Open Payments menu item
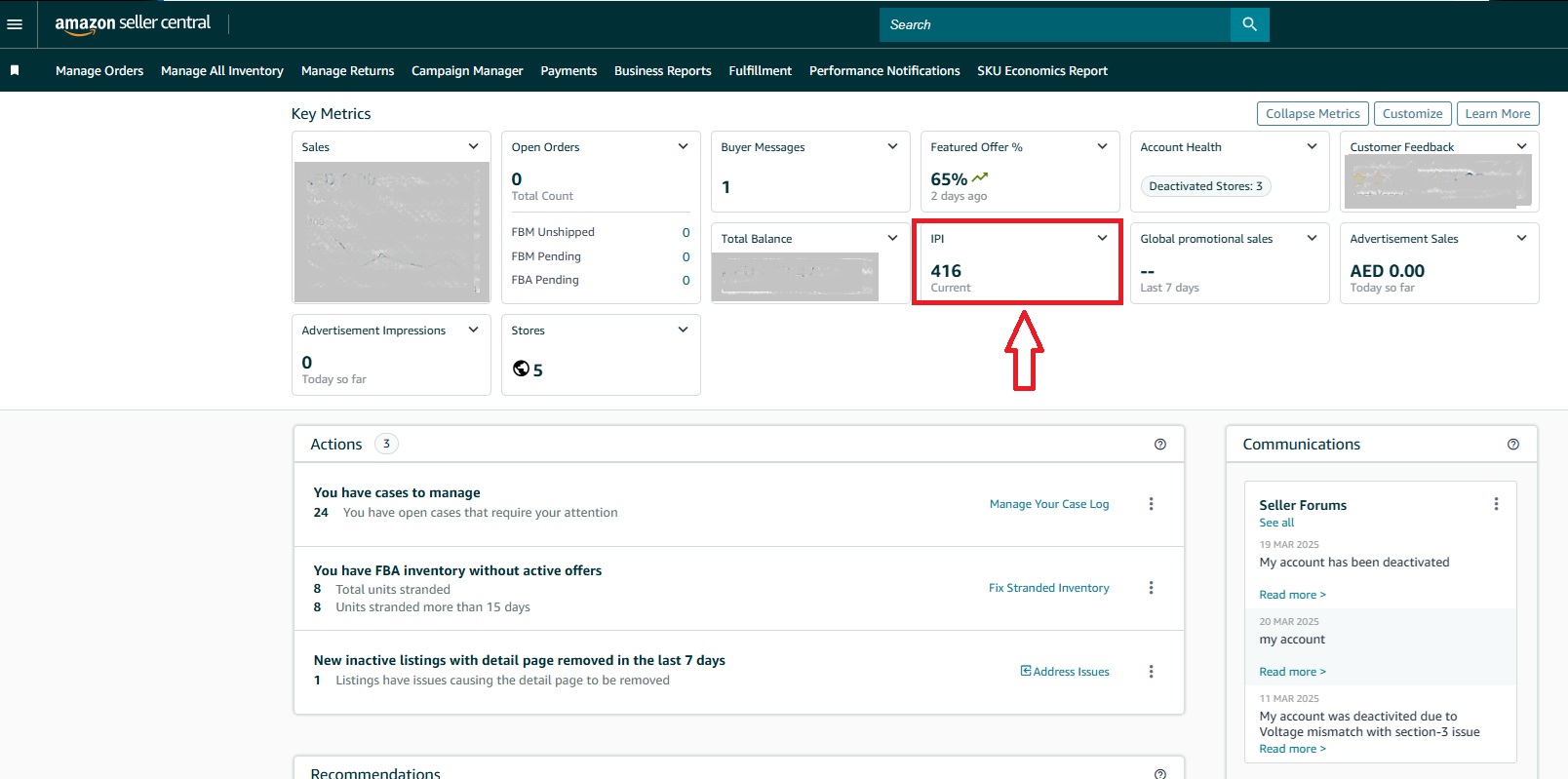This screenshot has width=1568, height=779. coord(568,71)
